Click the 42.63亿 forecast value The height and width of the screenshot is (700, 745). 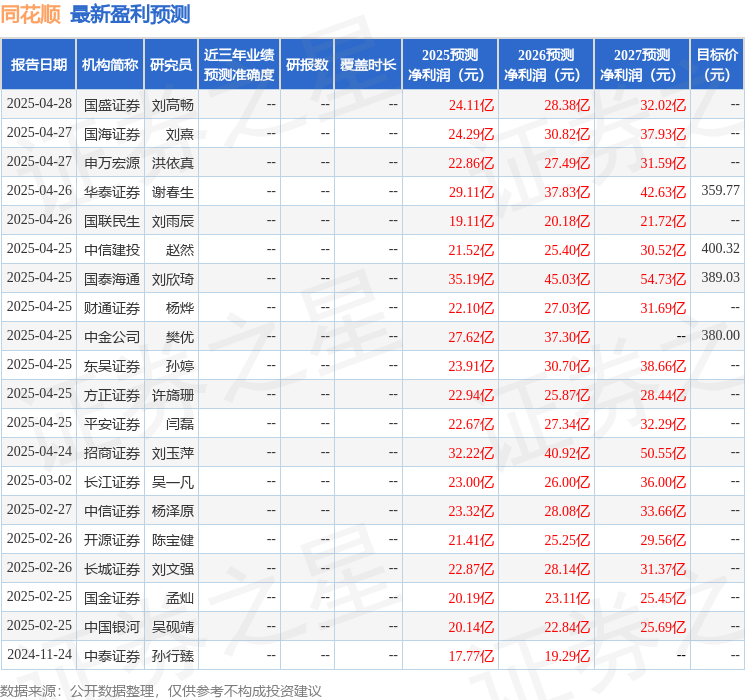pyautogui.click(x=663, y=192)
